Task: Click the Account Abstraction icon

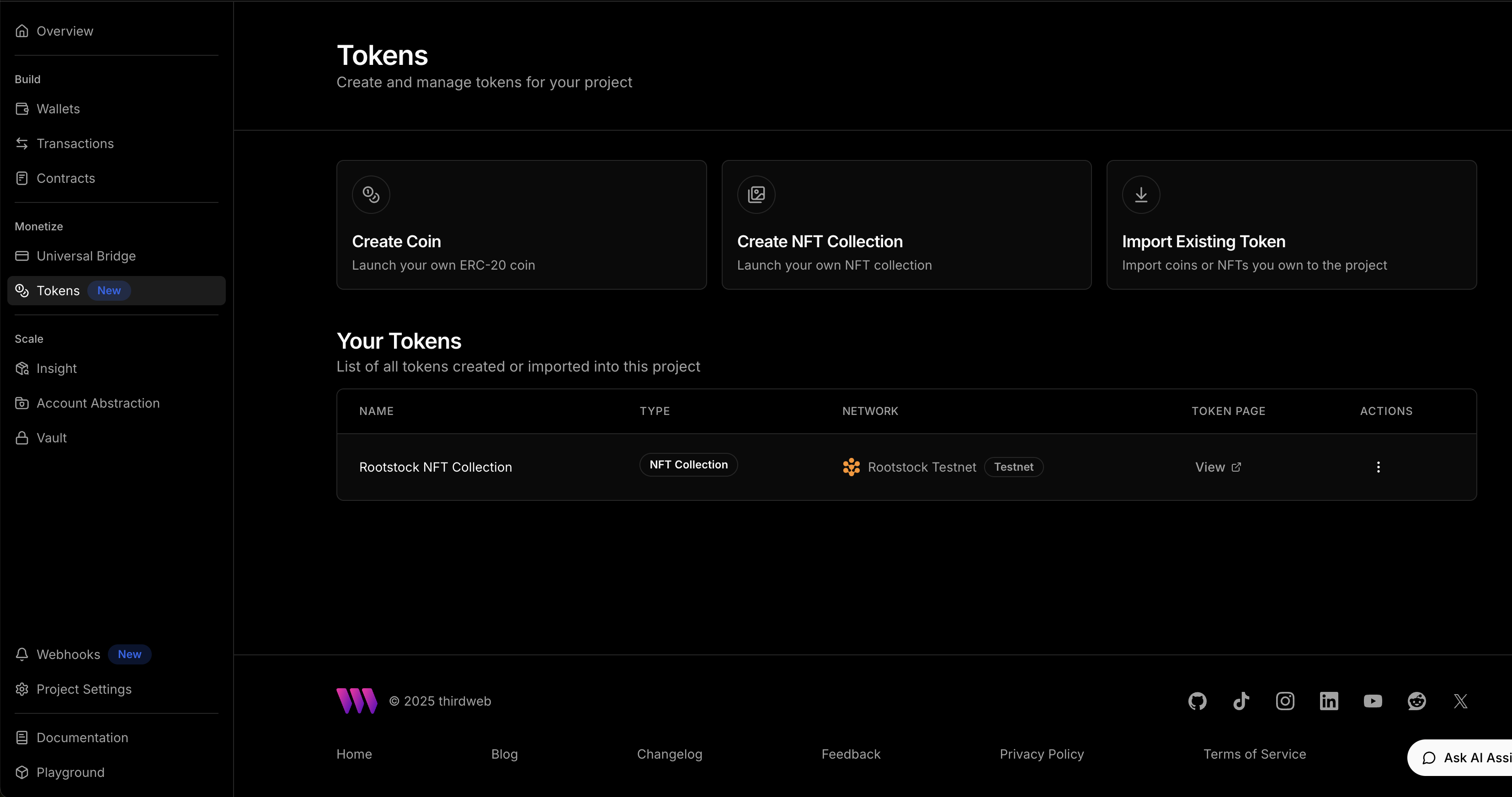Action: 22,403
